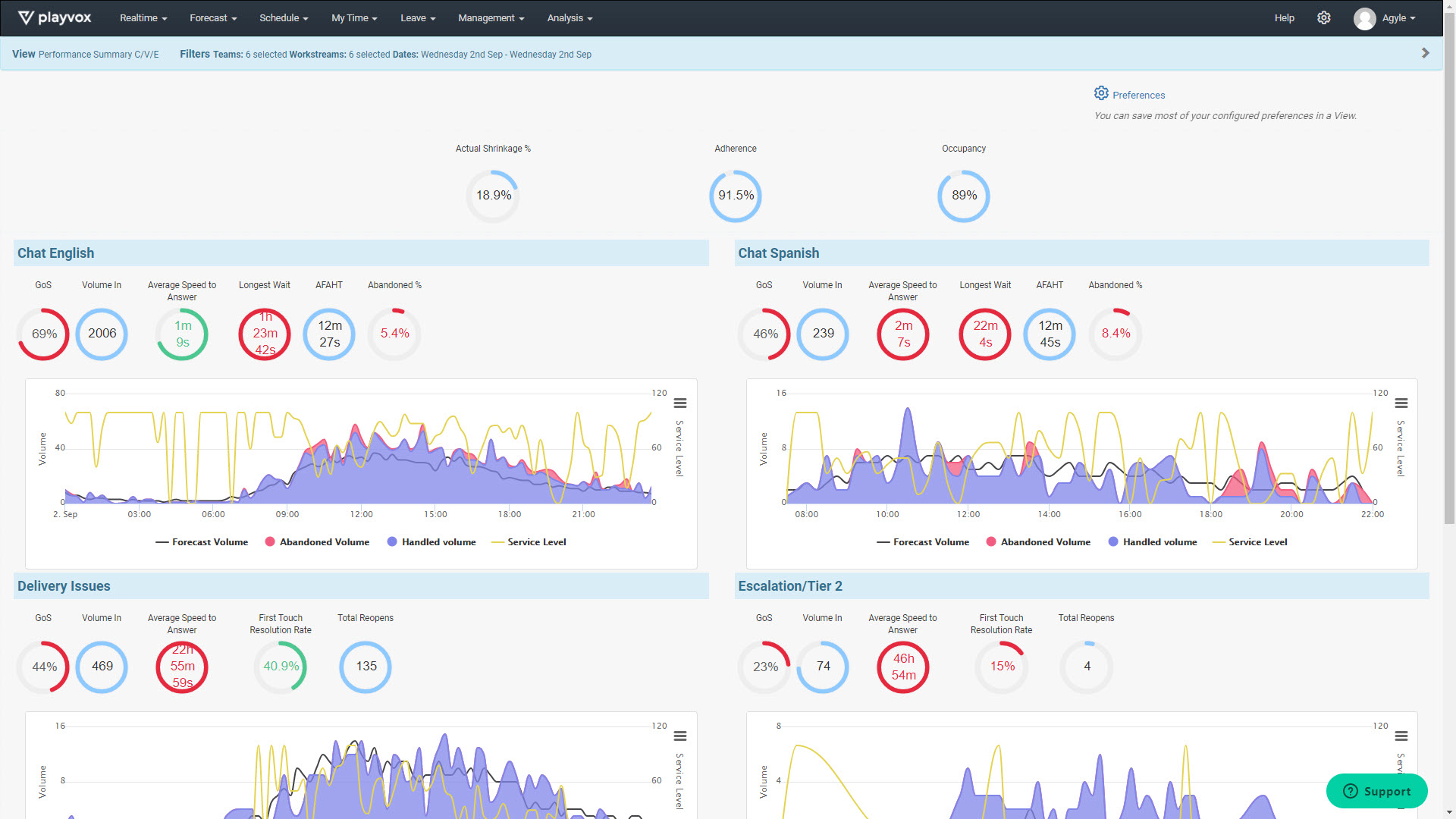Viewport: 1456px width, 819px height.
Task: Click the Handled volume purple legend swatch
Action: (x=391, y=541)
